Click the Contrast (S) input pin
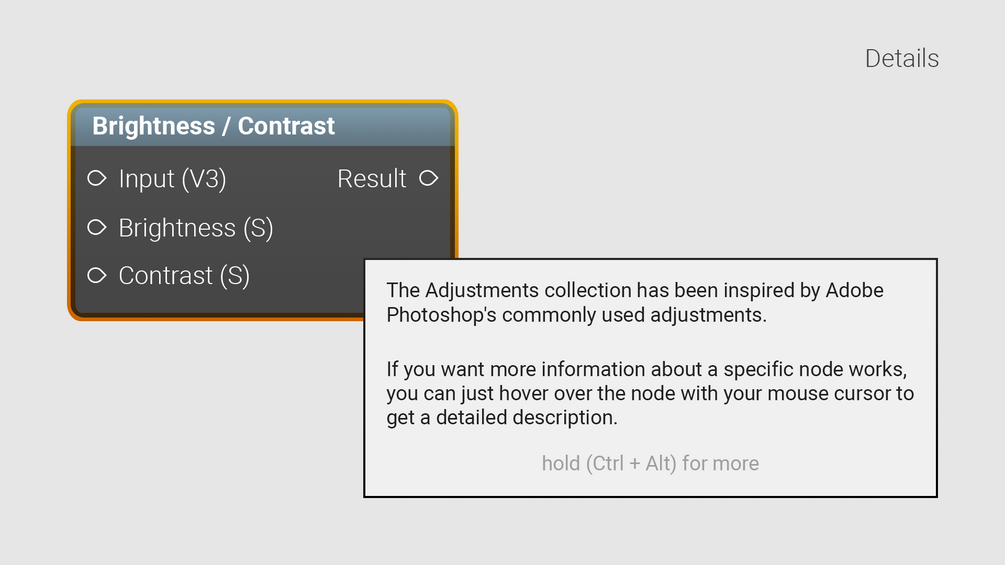 [x=97, y=276]
